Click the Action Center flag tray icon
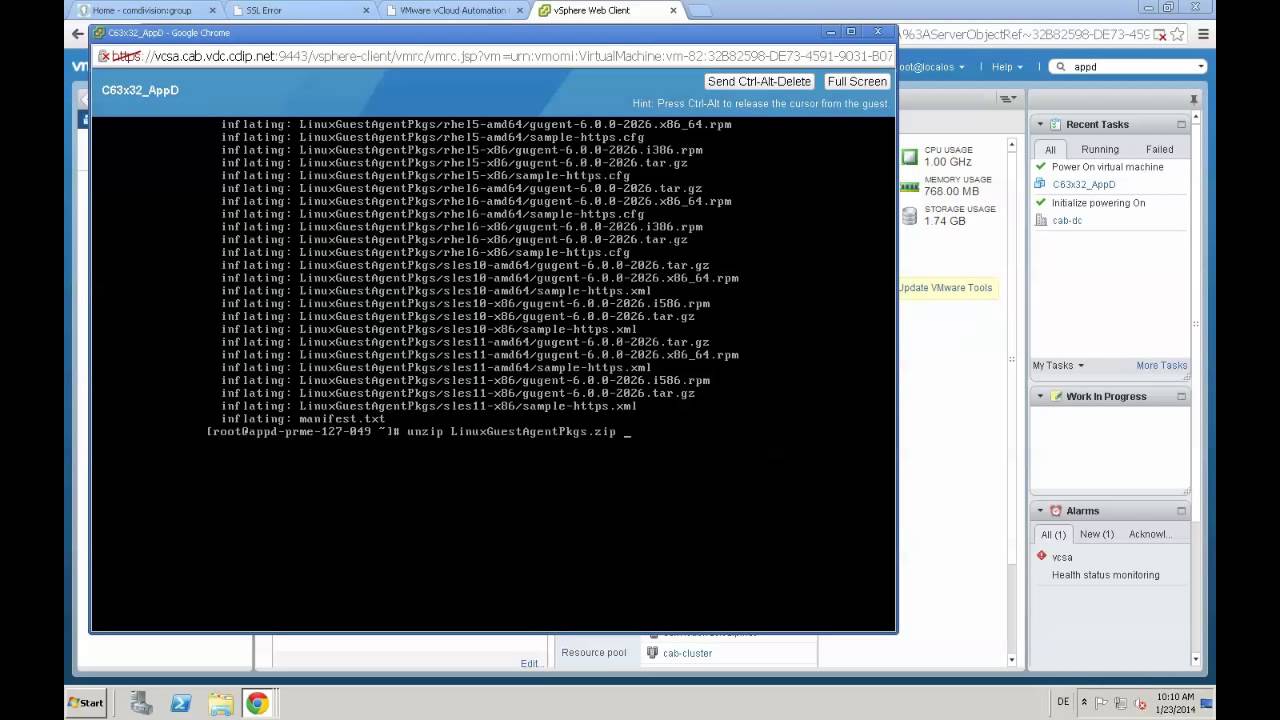 [1102, 703]
